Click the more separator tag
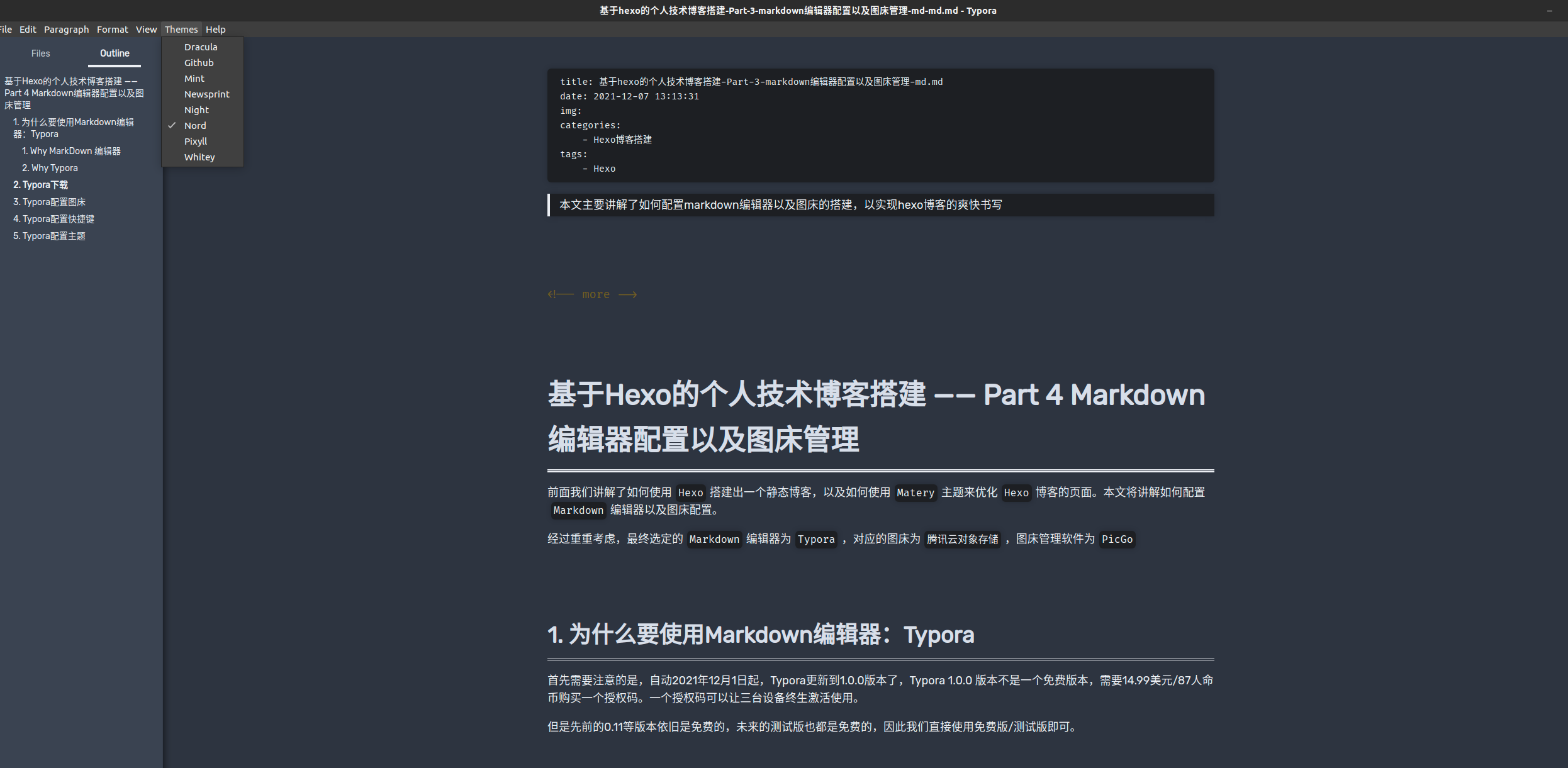Screen dimensions: 1568x768 click(x=591, y=294)
